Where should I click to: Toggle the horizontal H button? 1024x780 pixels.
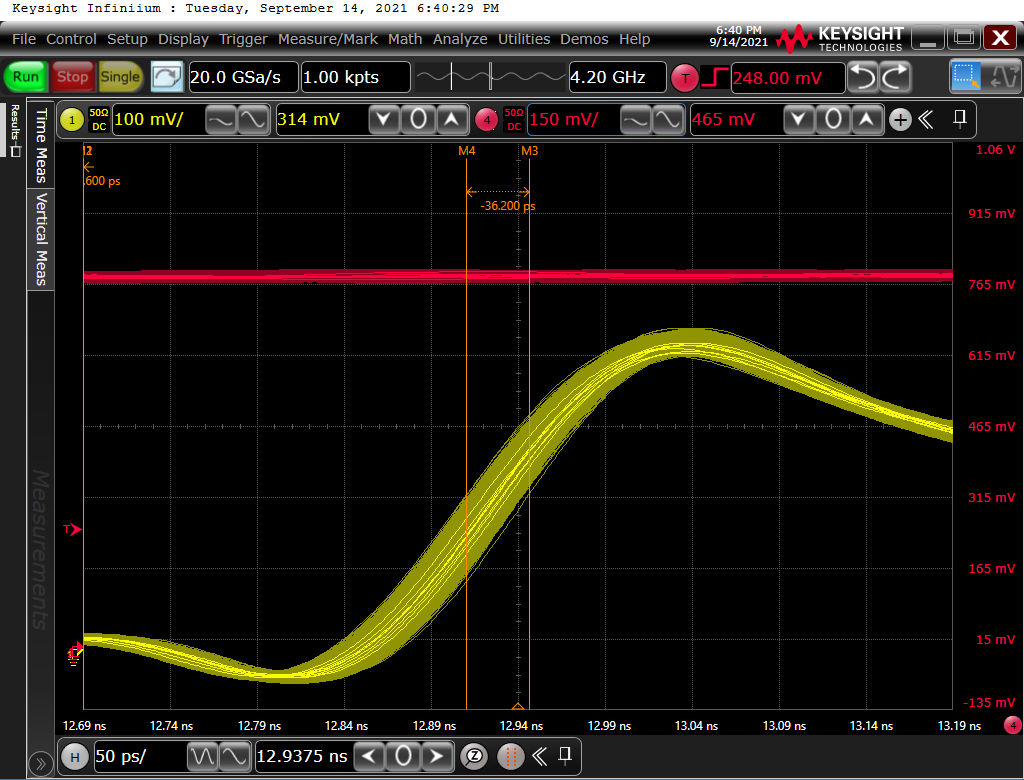click(x=74, y=756)
